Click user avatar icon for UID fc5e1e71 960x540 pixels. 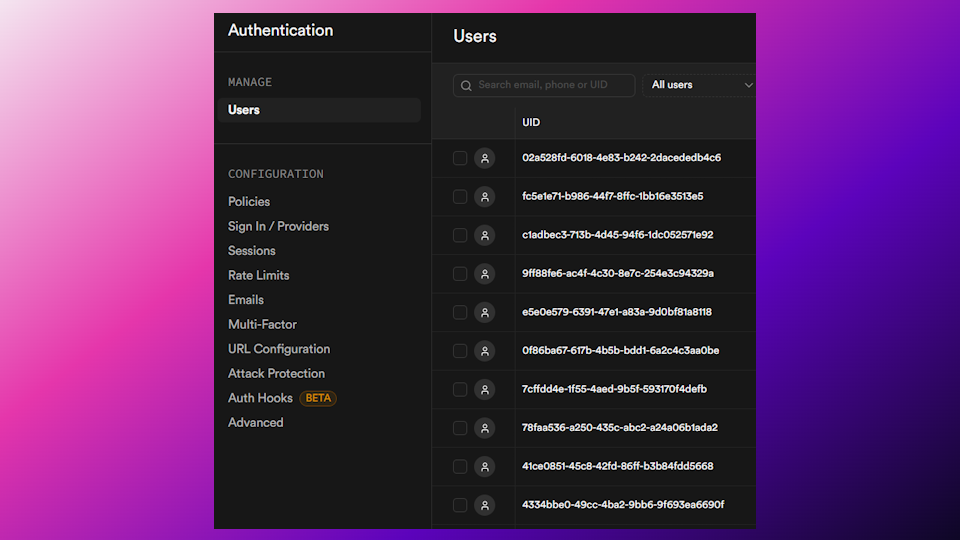point(484,197)
